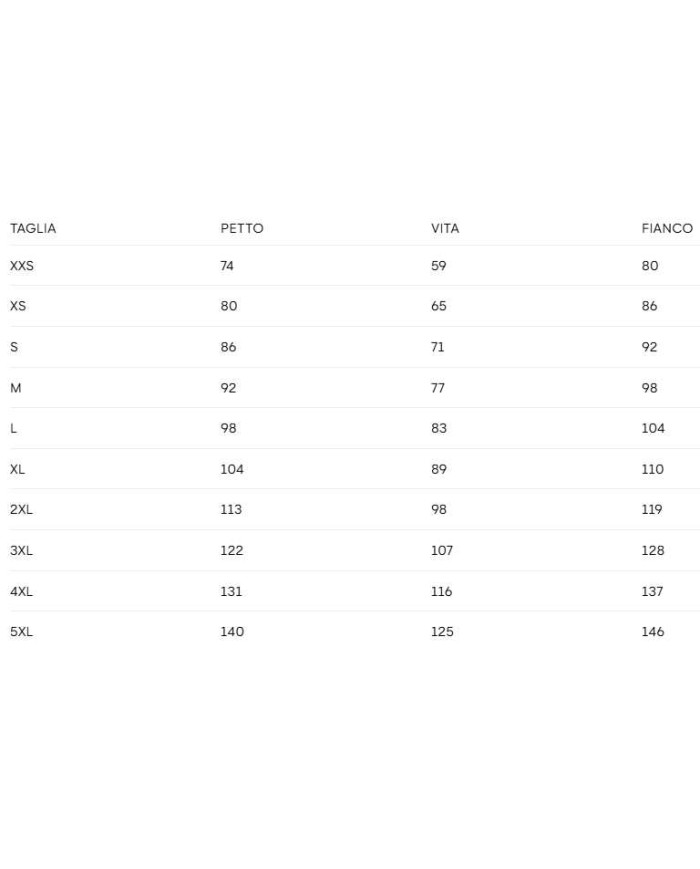Click vita value 77 in M row
This screenshot has width=700, height=869.
click(438, 388)
